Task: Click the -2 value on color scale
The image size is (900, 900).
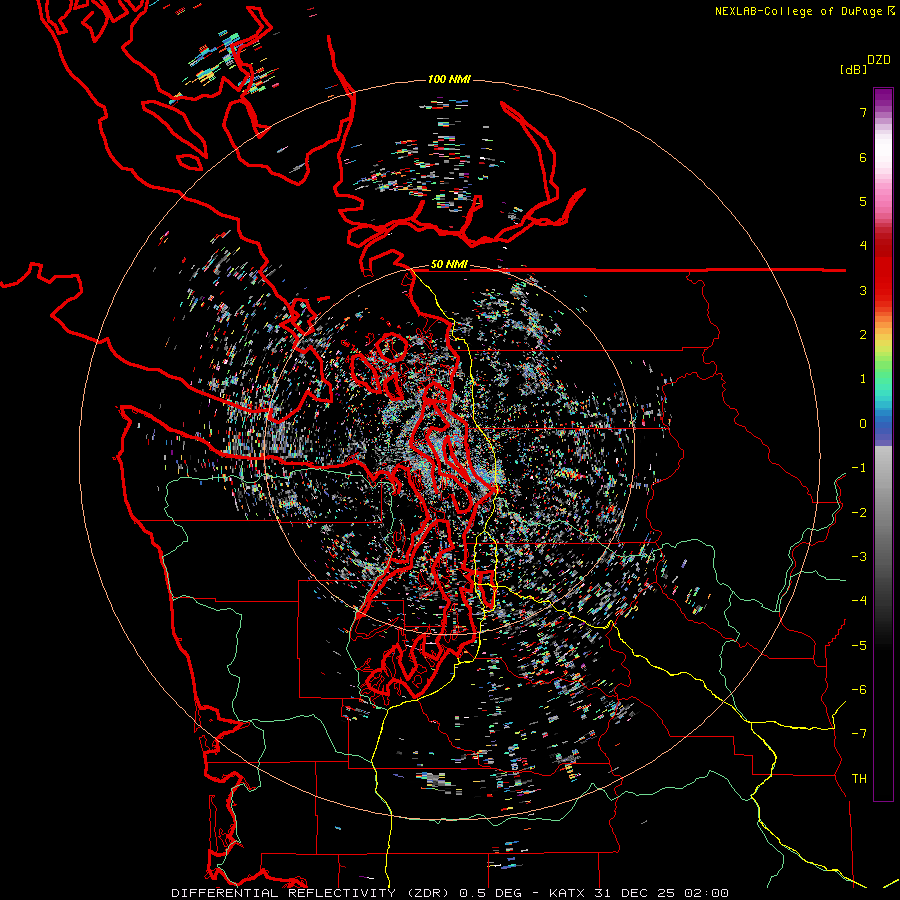Action: click(859, 513)
